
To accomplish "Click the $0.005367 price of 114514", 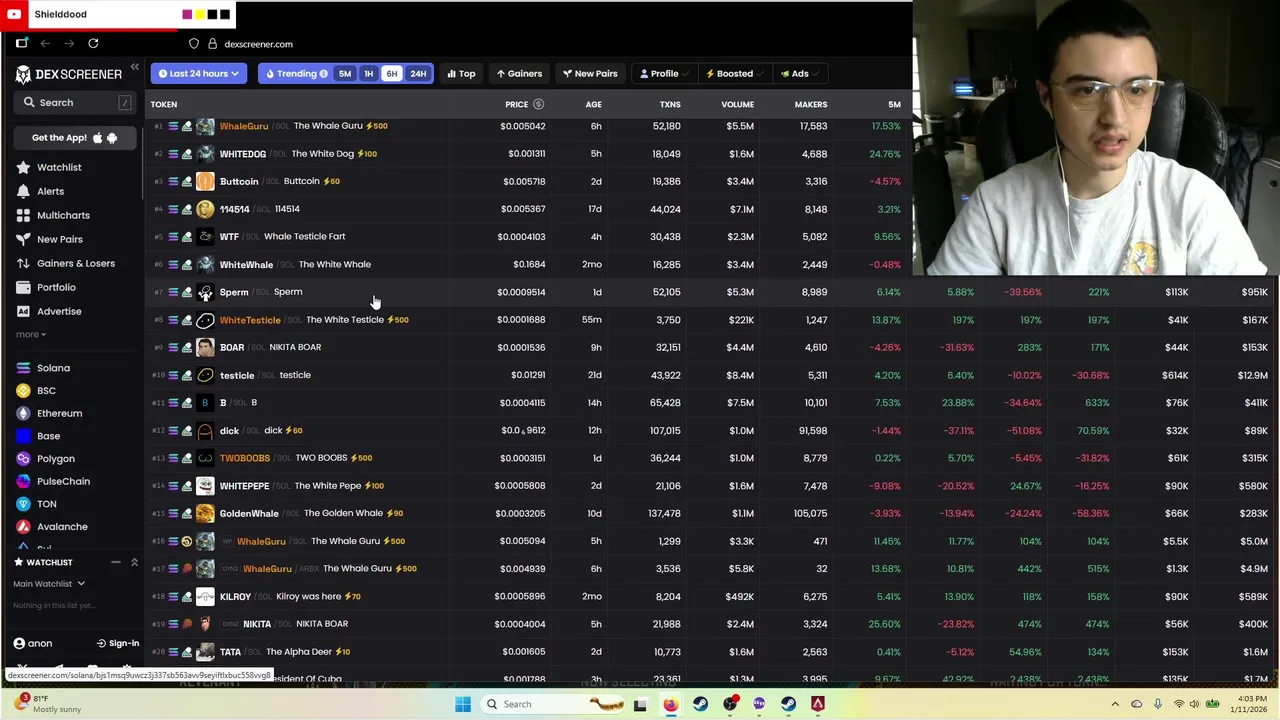I will (524, 209).
